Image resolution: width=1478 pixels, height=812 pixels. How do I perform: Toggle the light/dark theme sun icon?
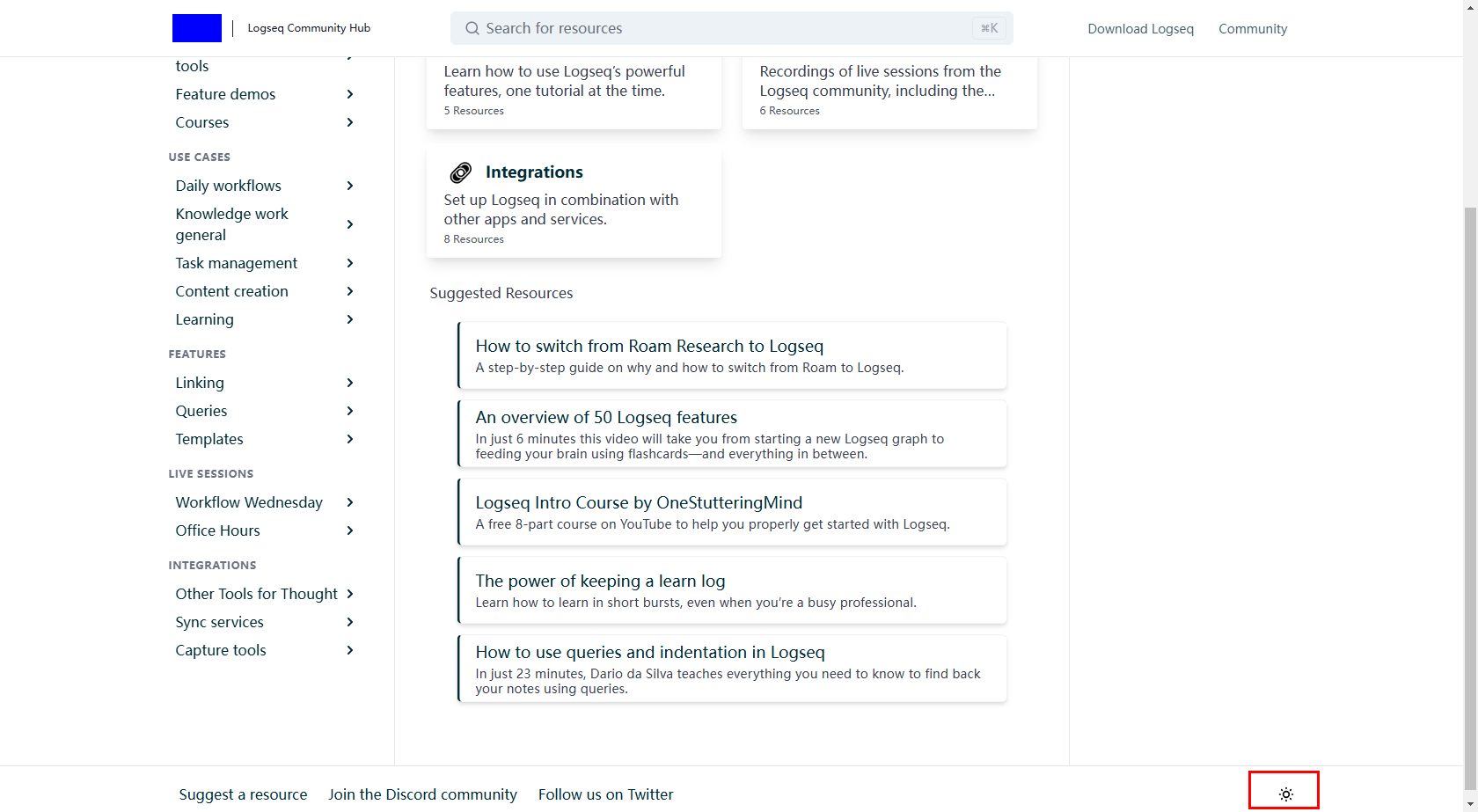pos(1285,794)
